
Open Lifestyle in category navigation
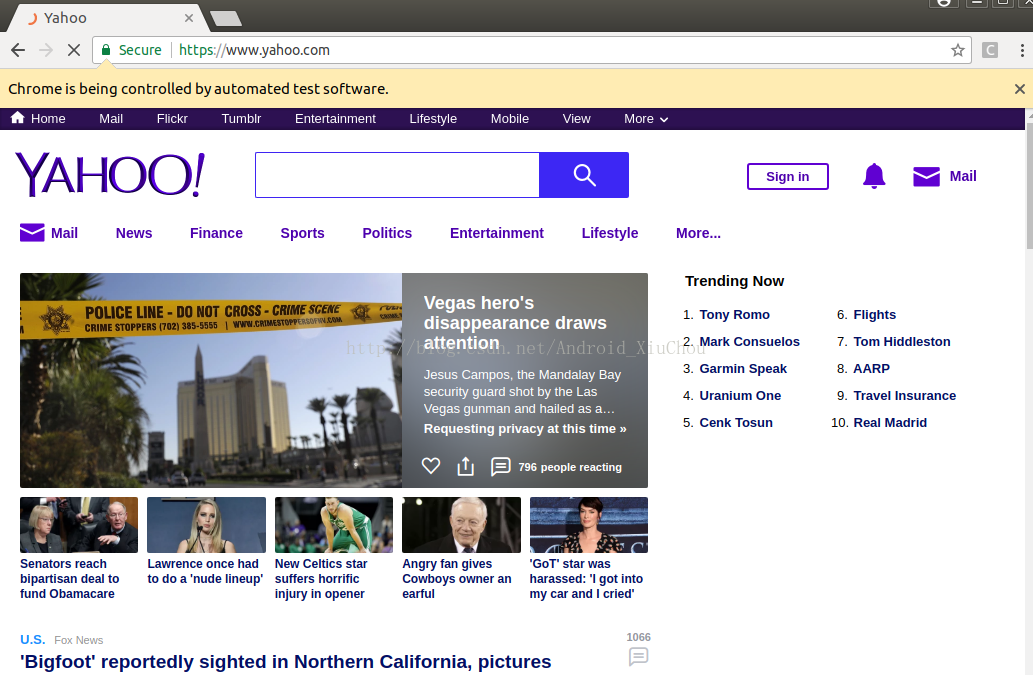pos(609,233)
